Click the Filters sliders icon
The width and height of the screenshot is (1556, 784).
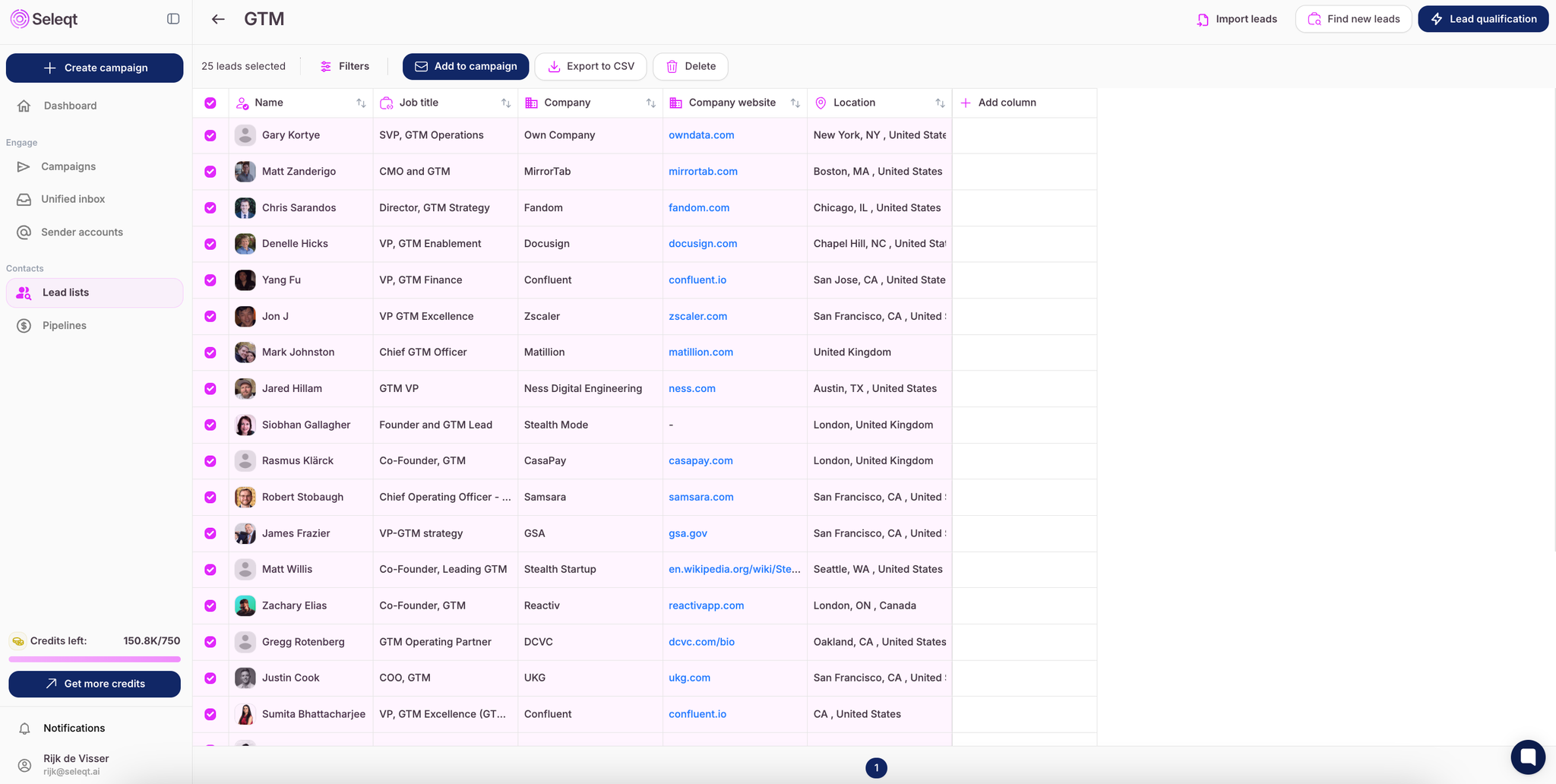pyautogui.click(x=326, y=67)
